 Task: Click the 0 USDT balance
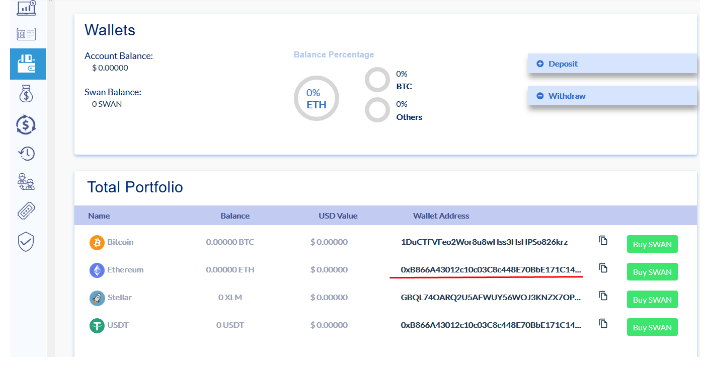tap(230, 325)
